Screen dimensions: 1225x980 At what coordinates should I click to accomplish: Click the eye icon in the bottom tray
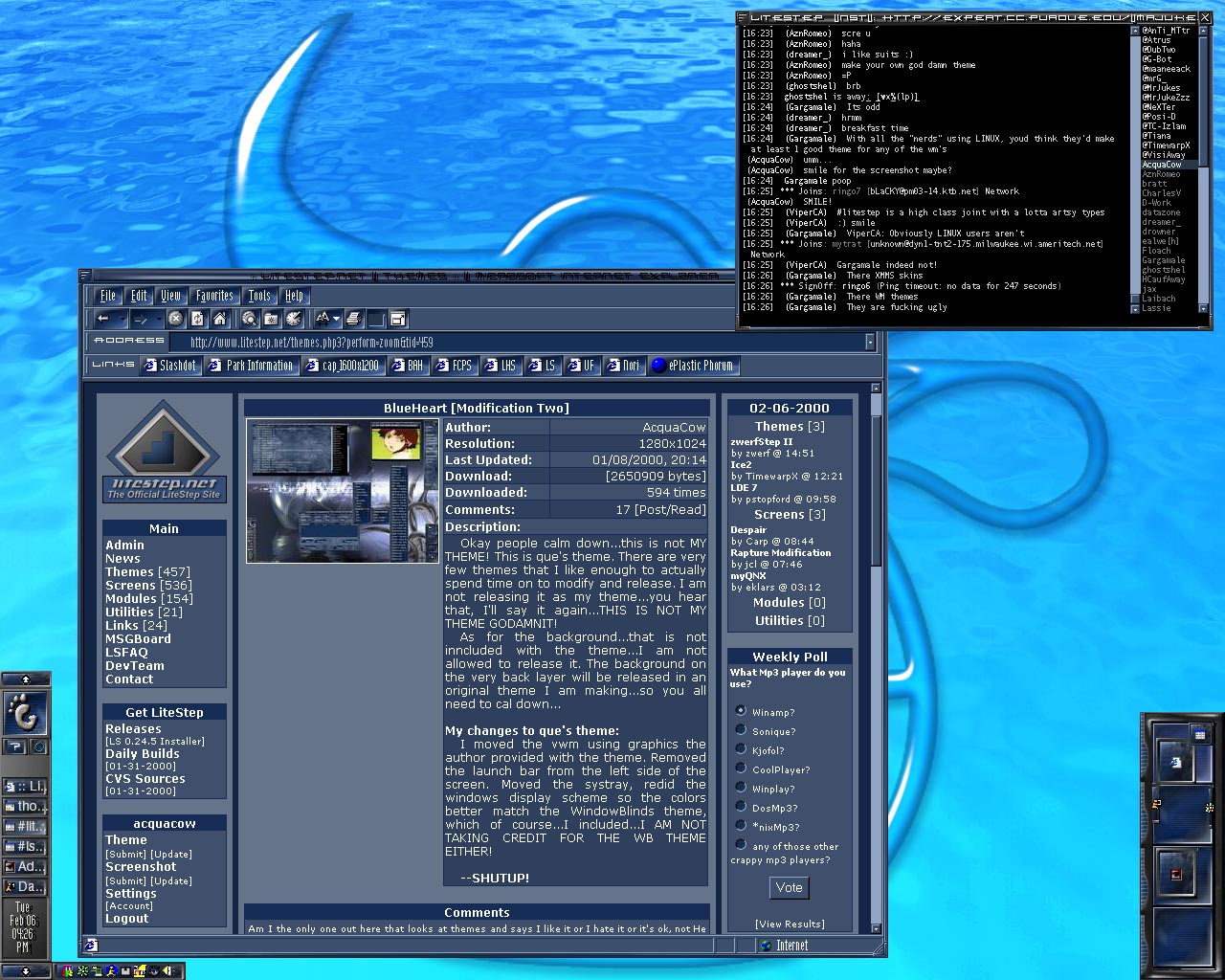coord(154,970)
